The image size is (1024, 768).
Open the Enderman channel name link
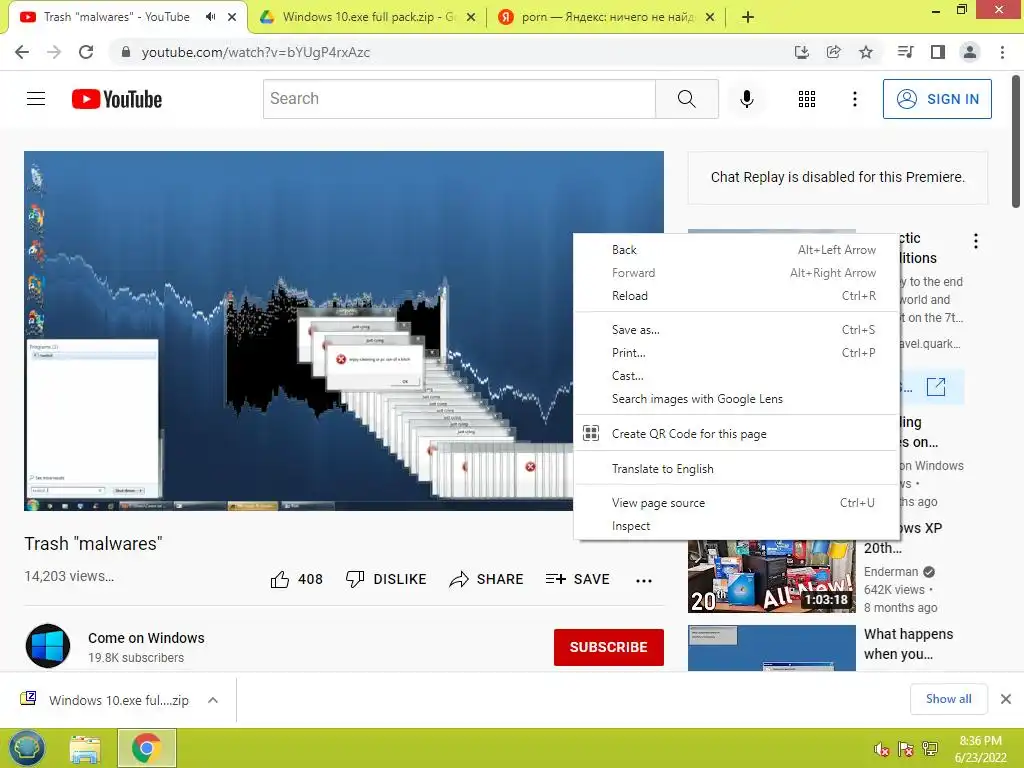point(891,571)
